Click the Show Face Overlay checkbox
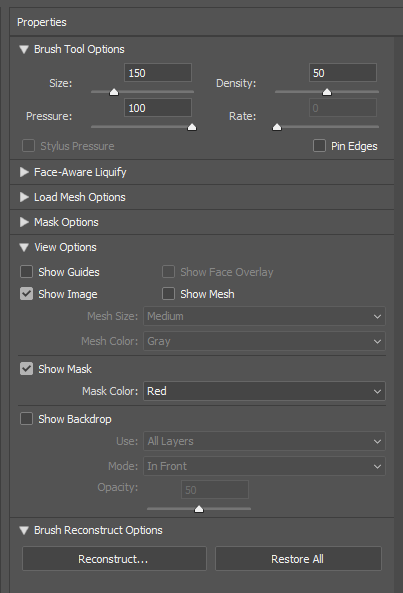 pyautogui.click(x=168, y=272)
